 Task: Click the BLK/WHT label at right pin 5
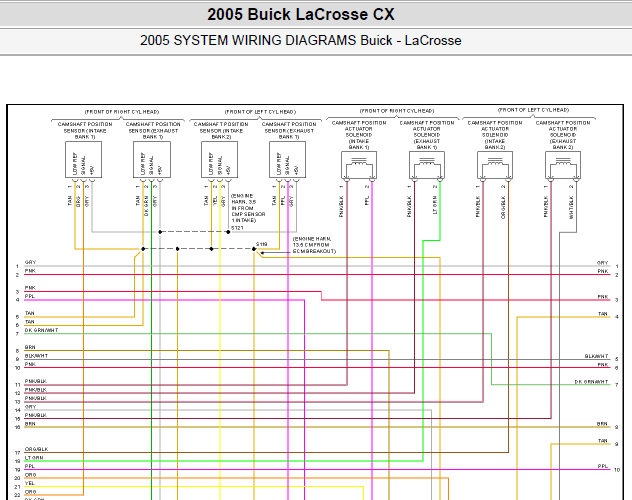click(x=597, y=356)
